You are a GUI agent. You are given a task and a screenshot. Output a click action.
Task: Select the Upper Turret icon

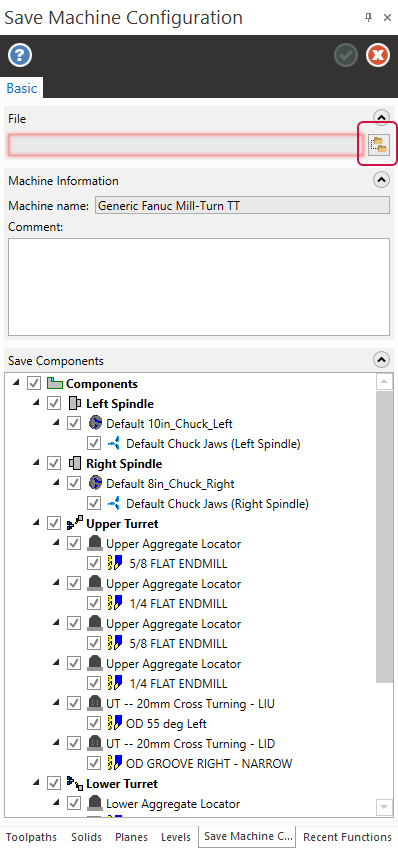coord(75,524)
